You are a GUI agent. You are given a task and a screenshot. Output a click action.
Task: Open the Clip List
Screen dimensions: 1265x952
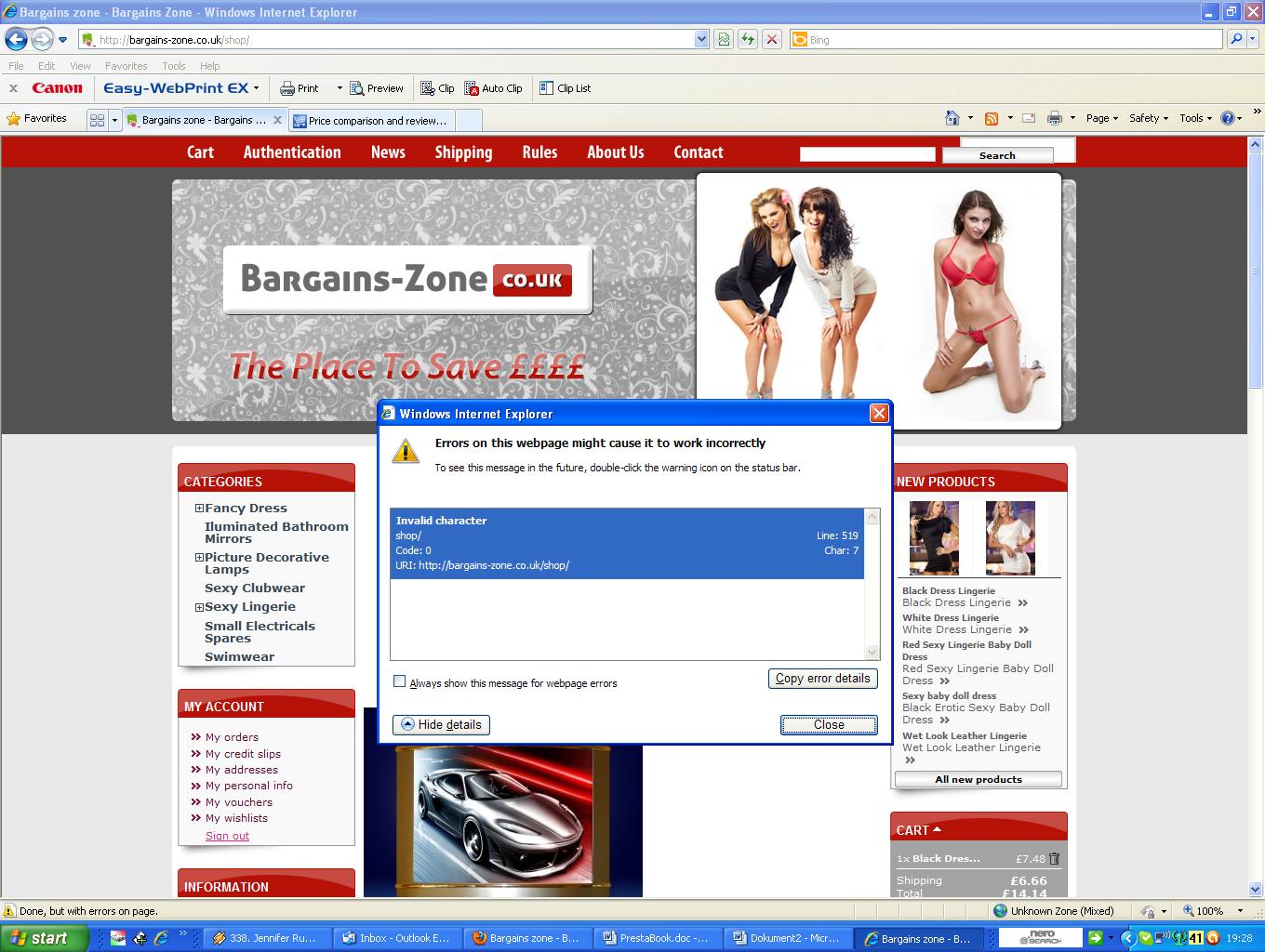566,88
